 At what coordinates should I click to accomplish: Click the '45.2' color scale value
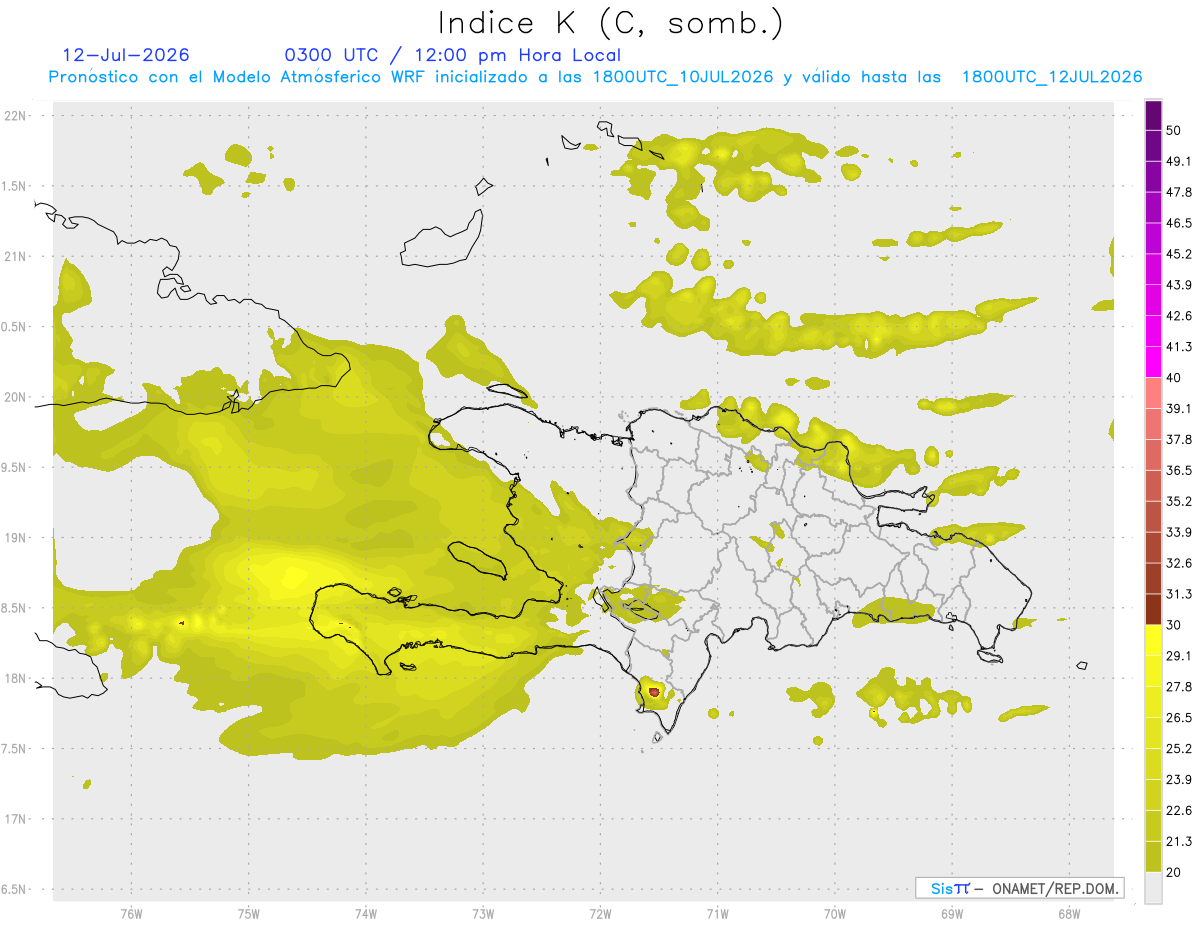pyautogui.click(x=1178, y=254)
